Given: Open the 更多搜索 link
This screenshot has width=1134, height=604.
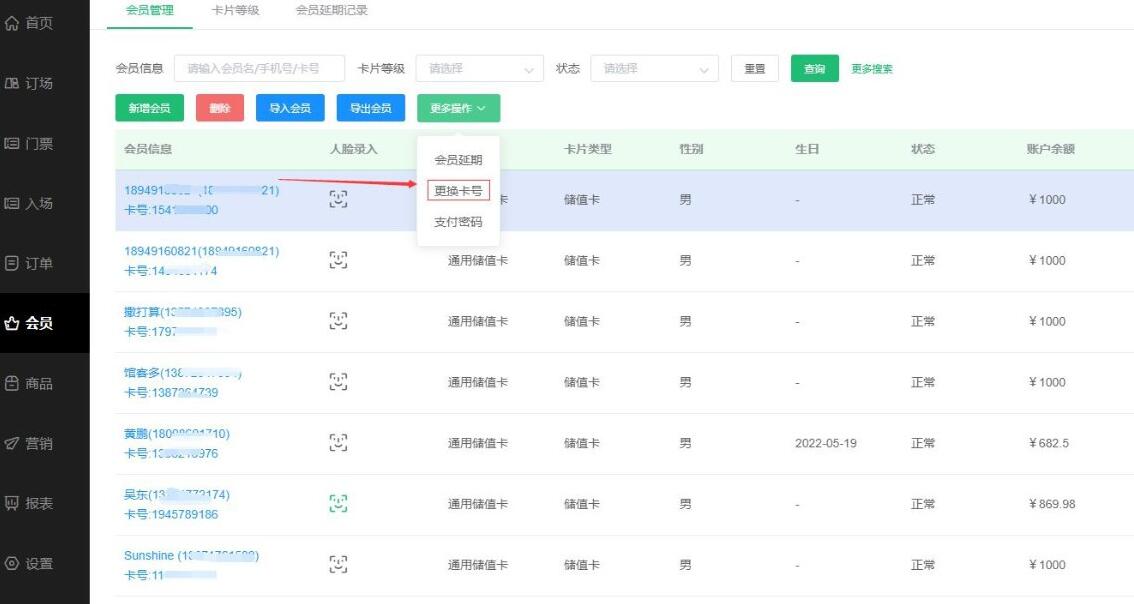Looking at the screenshot, I should tap(871, 69).
